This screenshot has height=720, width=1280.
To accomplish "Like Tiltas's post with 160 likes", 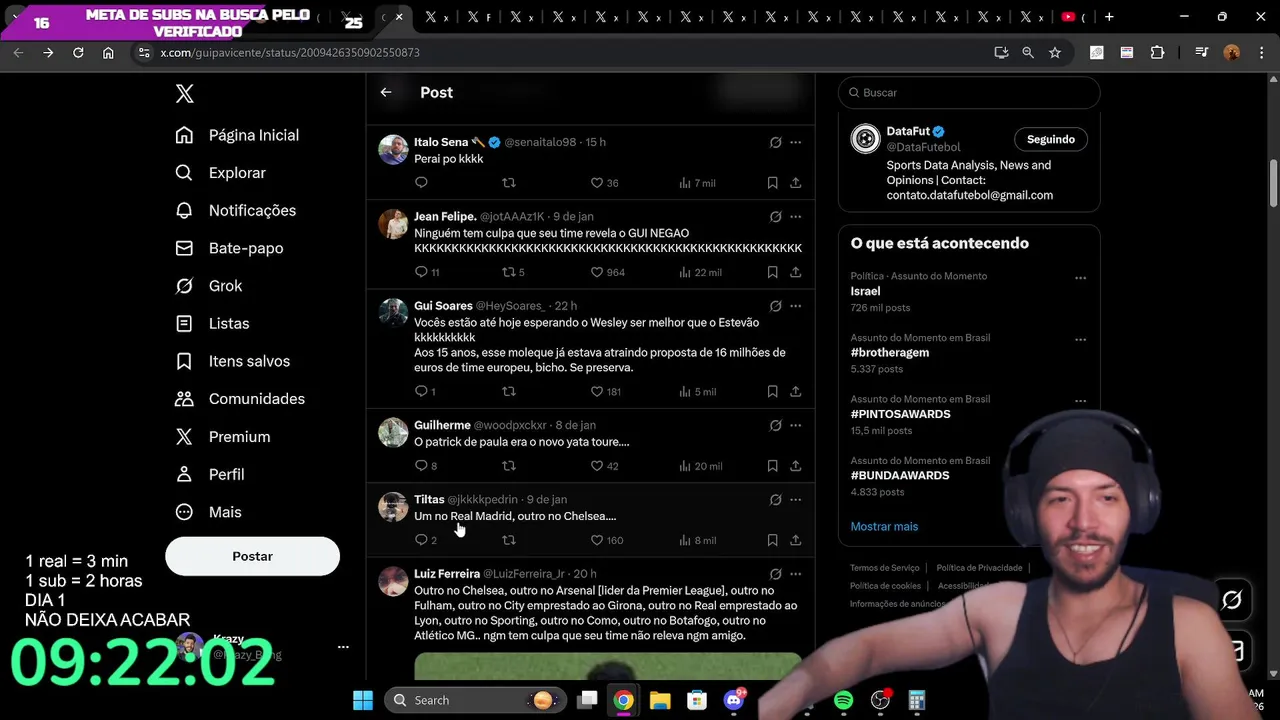I will coord(606,540).
